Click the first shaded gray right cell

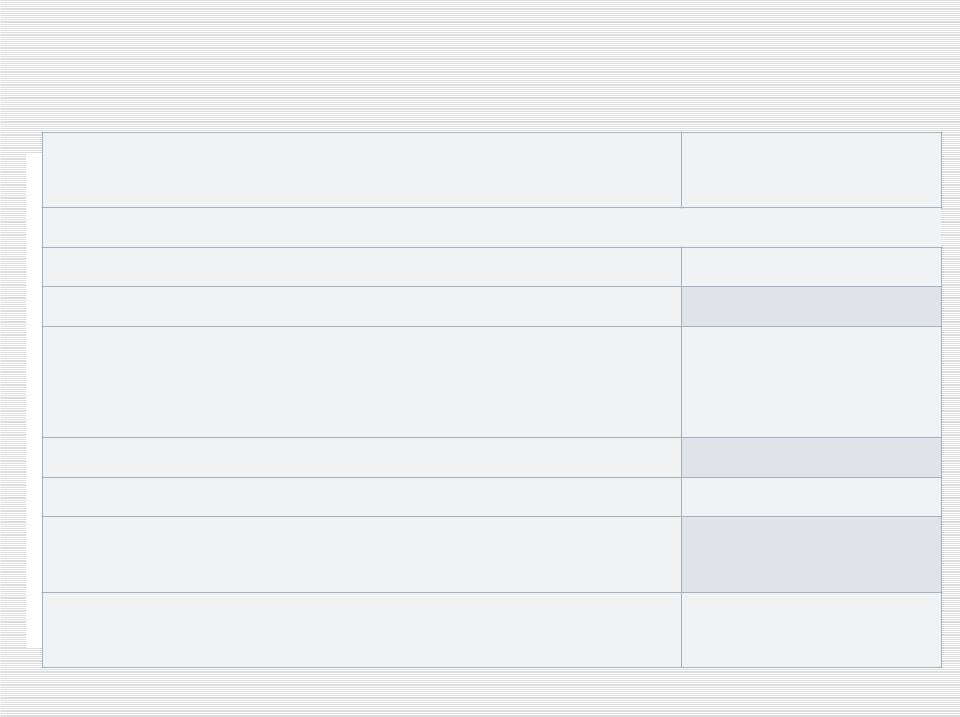click(811, 306)
